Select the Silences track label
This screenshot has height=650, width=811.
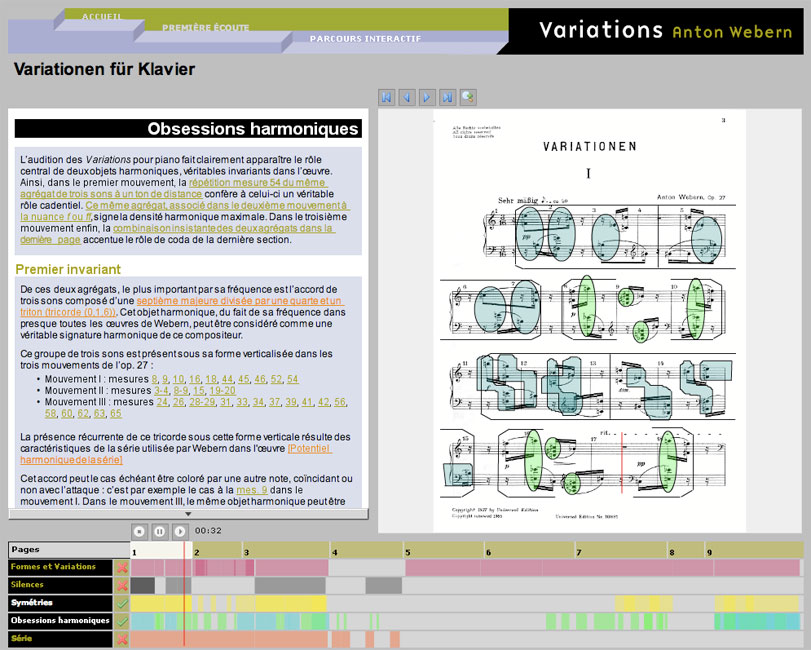point(60,585)
